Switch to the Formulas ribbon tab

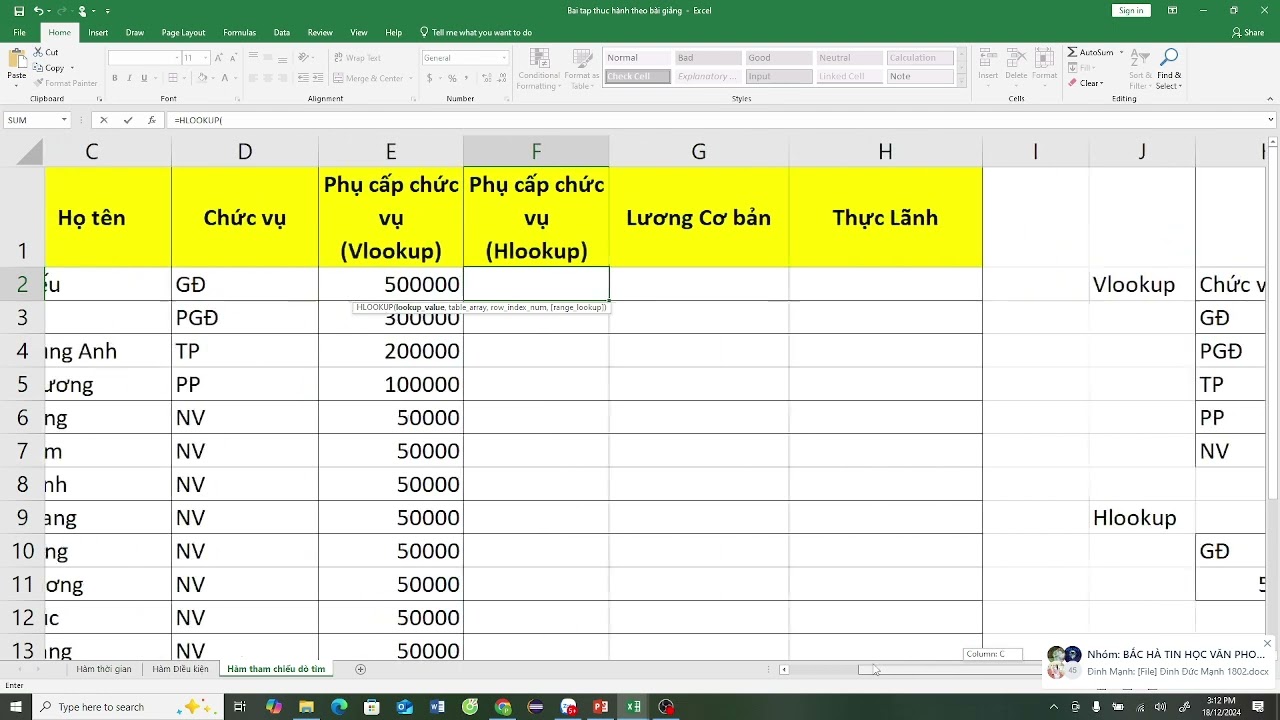point(240,32)
